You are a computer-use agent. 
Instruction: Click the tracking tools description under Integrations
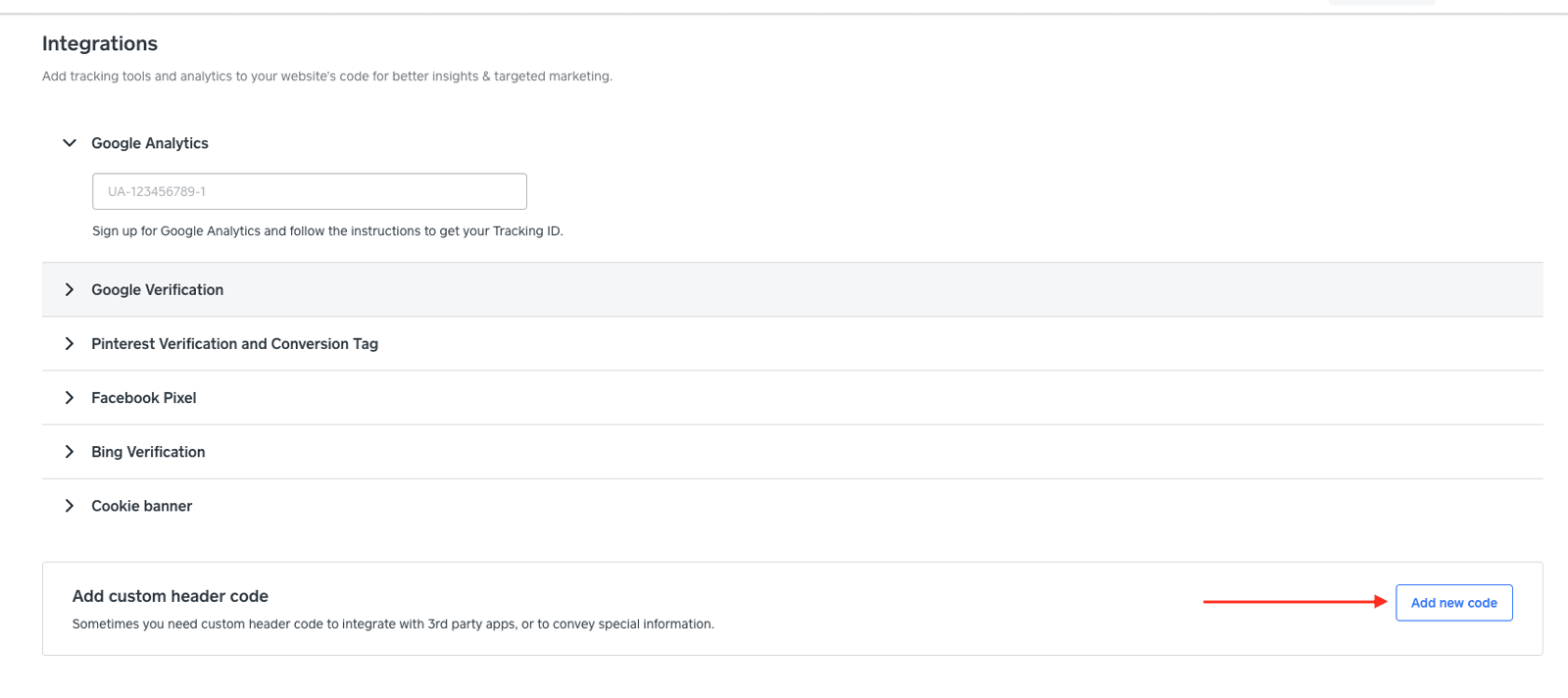tap(327, 76)
